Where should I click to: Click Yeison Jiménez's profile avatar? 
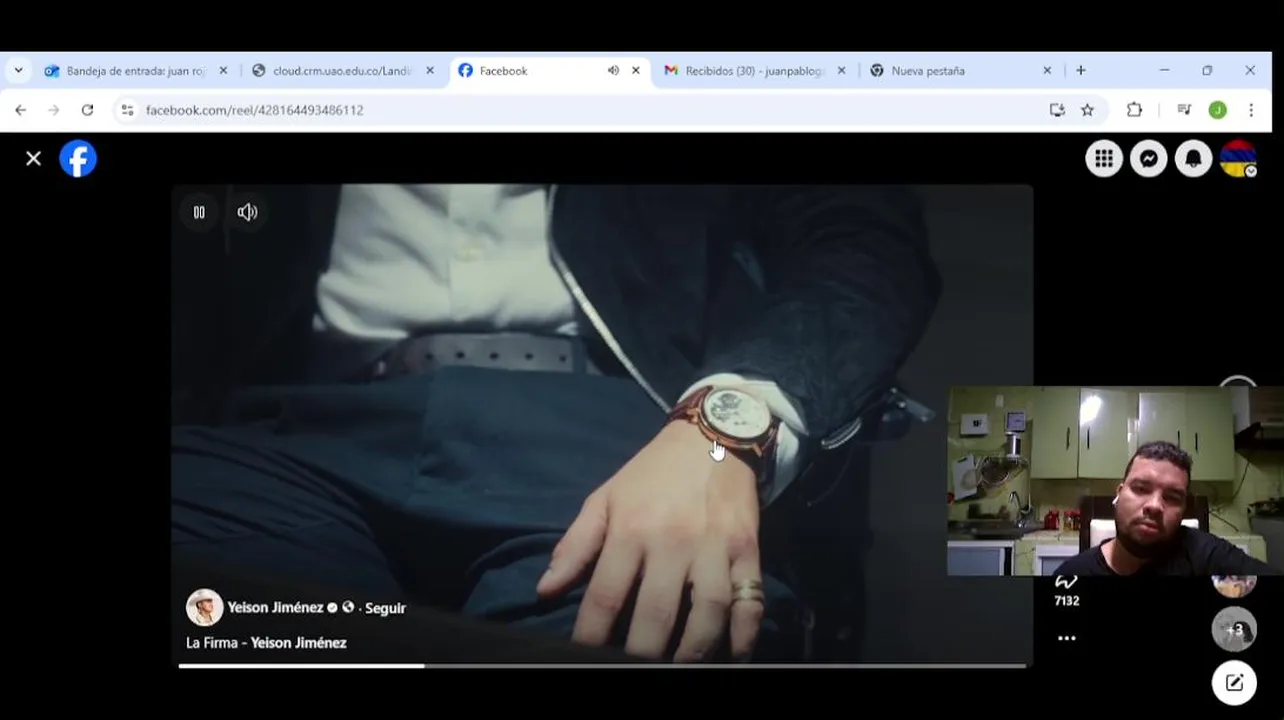pyautogui.click(x=204, y=607)
